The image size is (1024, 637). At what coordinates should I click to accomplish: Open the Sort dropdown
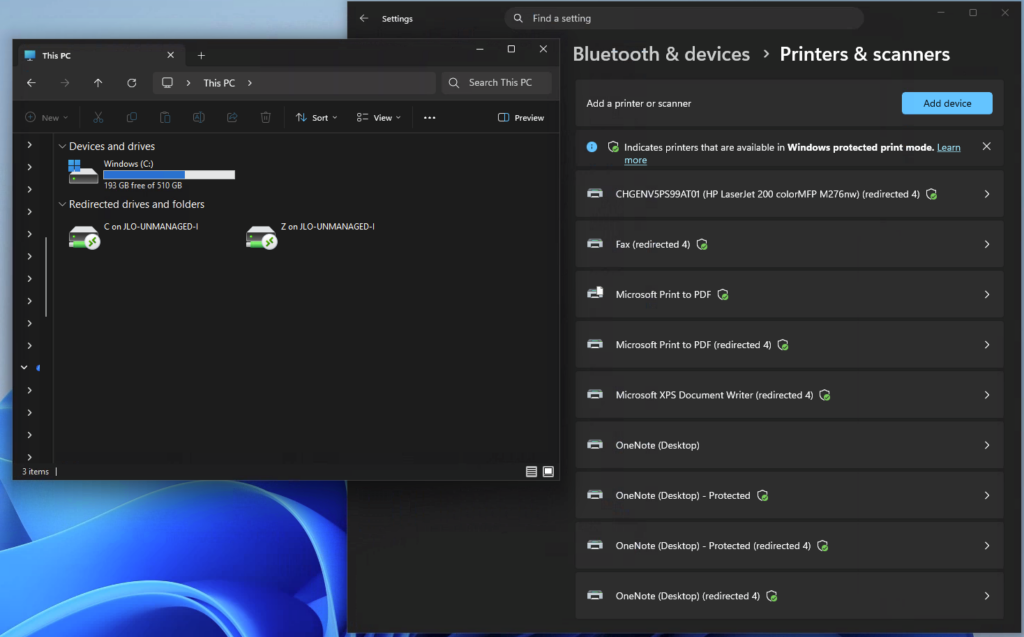click(316, 118)
